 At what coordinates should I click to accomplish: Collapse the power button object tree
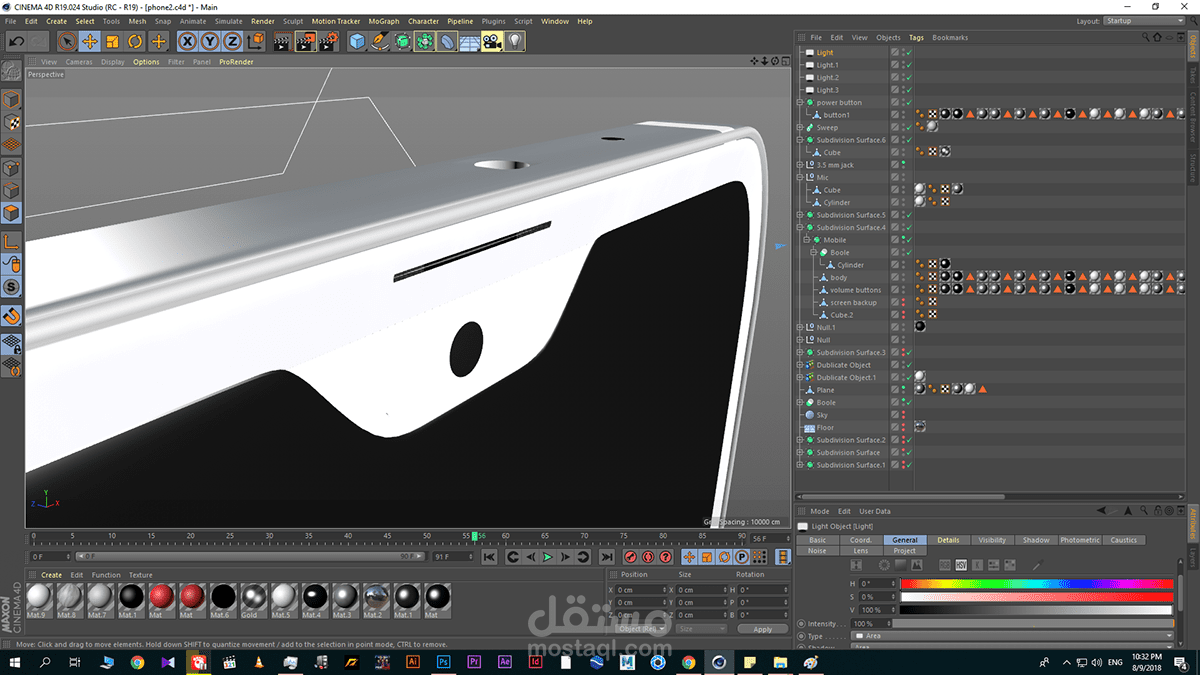pyautogui.click(x=800, y=103)
